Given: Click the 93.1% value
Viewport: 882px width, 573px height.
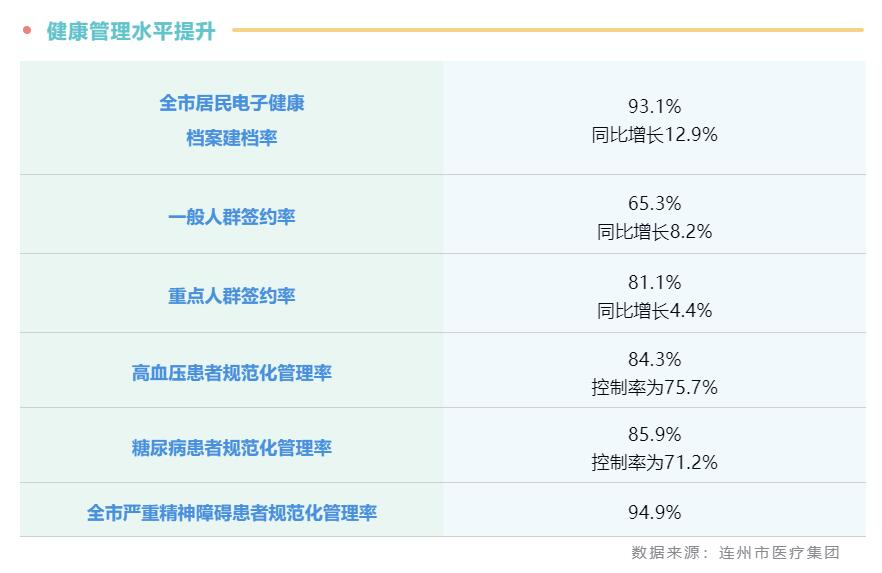Looking at the screenshot, I should click(x=654, y=106).
